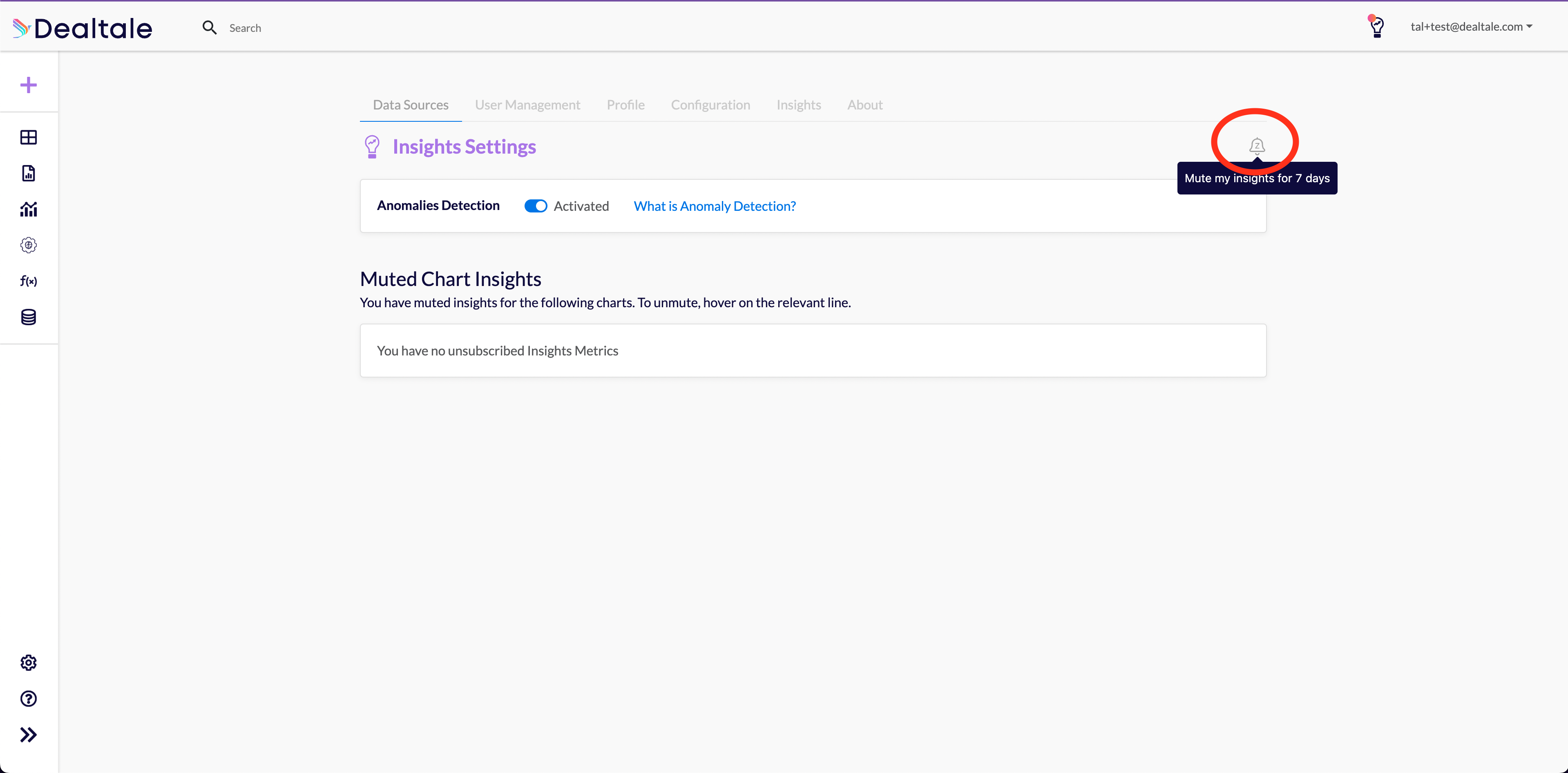Open the tal+test@dealtale.com account dropdown

click(x=1471, y=27)
